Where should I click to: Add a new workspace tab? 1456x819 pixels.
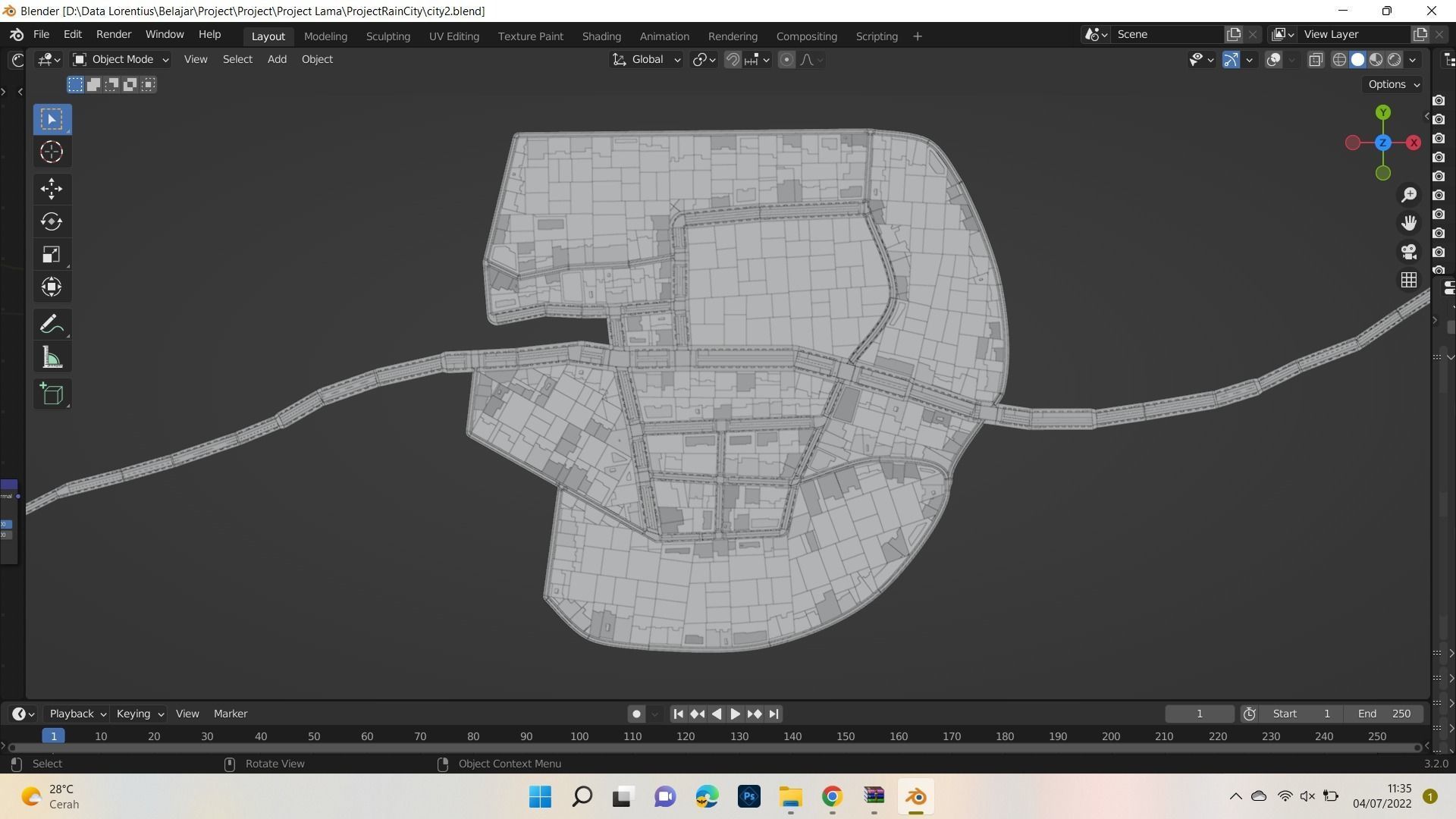[917, 36]
